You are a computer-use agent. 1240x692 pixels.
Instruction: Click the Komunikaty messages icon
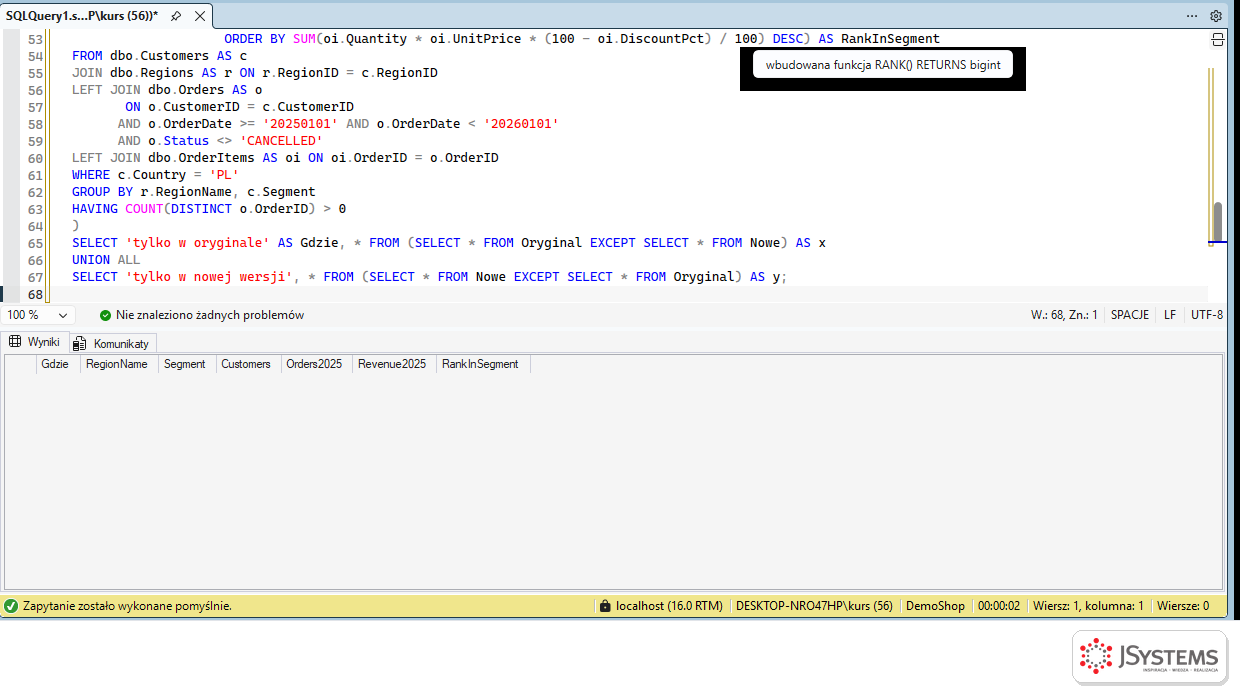click(80, 343)
